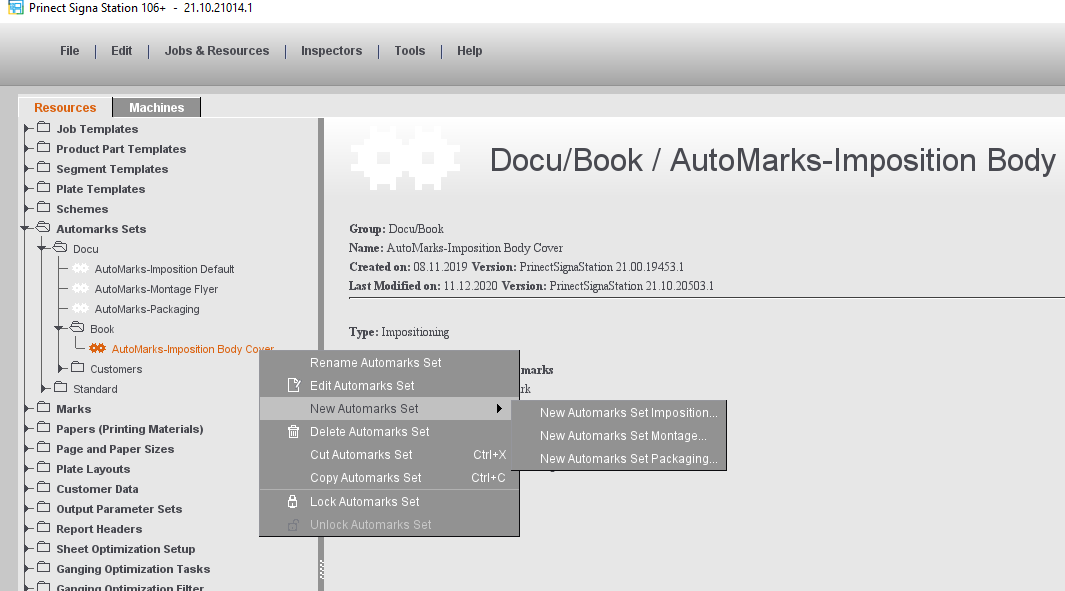Click the Papers (Printing Materials) folder icon
Screen dimensions: 1065x591
tap(44, 428)
